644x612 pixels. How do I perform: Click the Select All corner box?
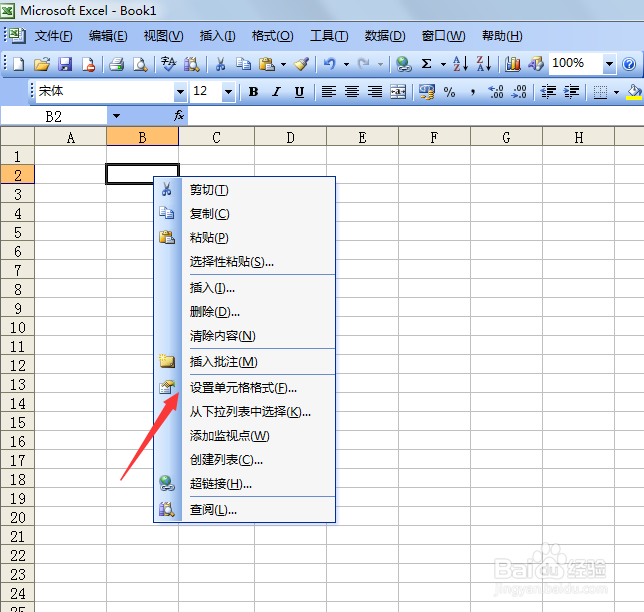tap(17, 136)
